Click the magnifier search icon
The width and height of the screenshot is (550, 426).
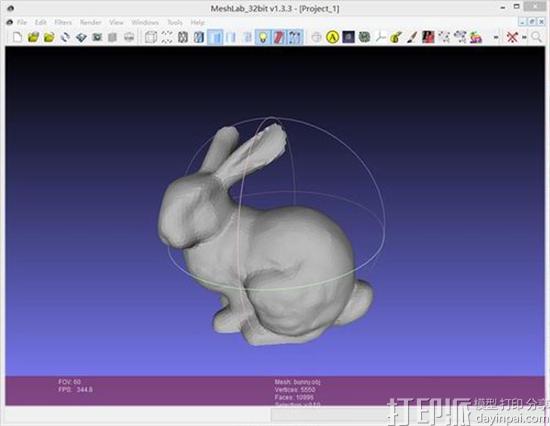537,37
